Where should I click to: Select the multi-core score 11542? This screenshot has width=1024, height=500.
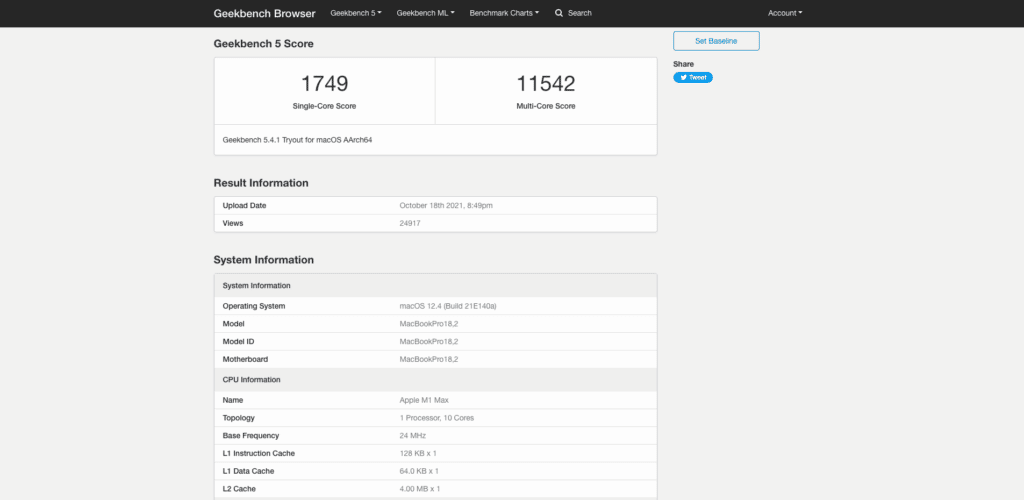pos(546,84)
